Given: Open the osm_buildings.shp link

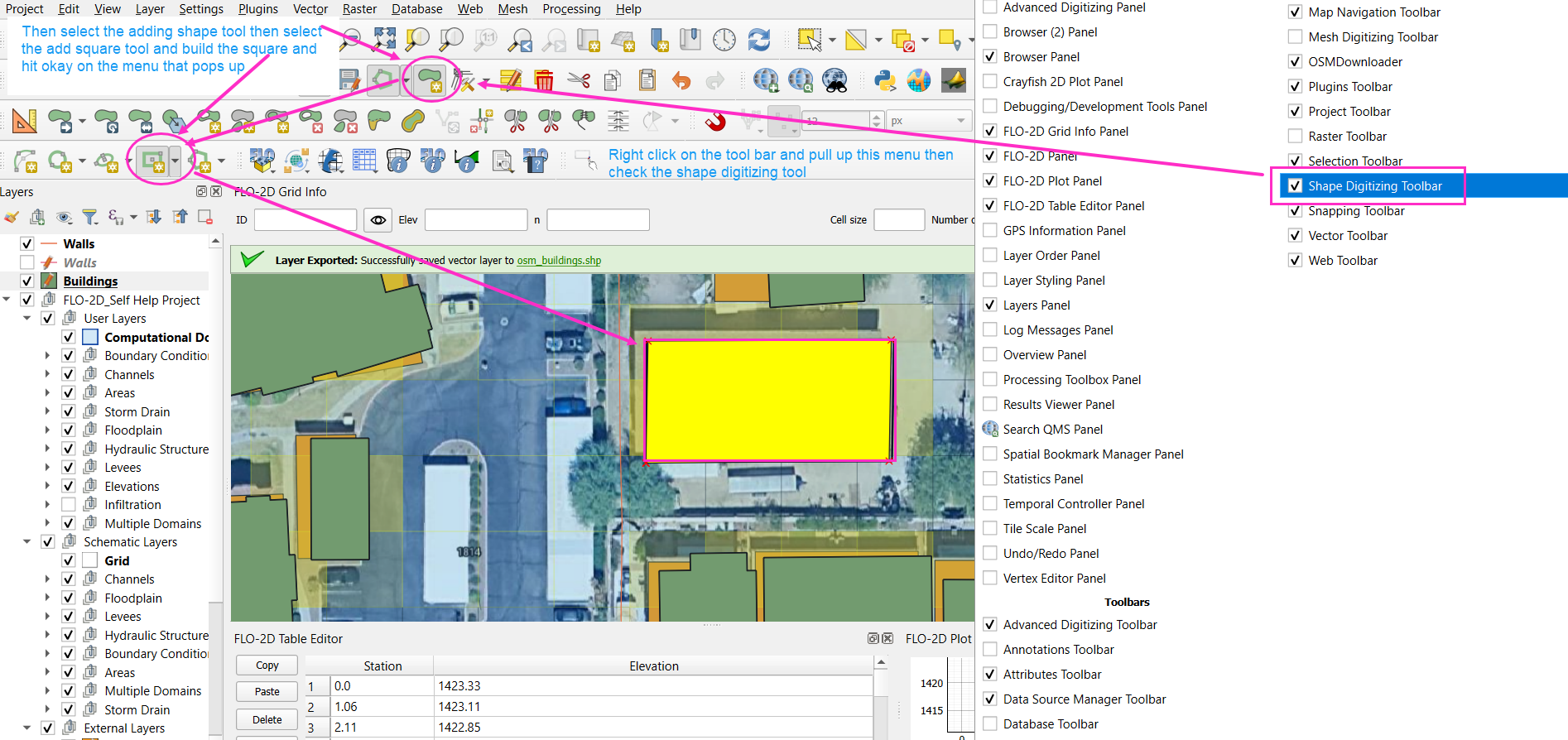Looking at the screenshot, I should point(559,261).
